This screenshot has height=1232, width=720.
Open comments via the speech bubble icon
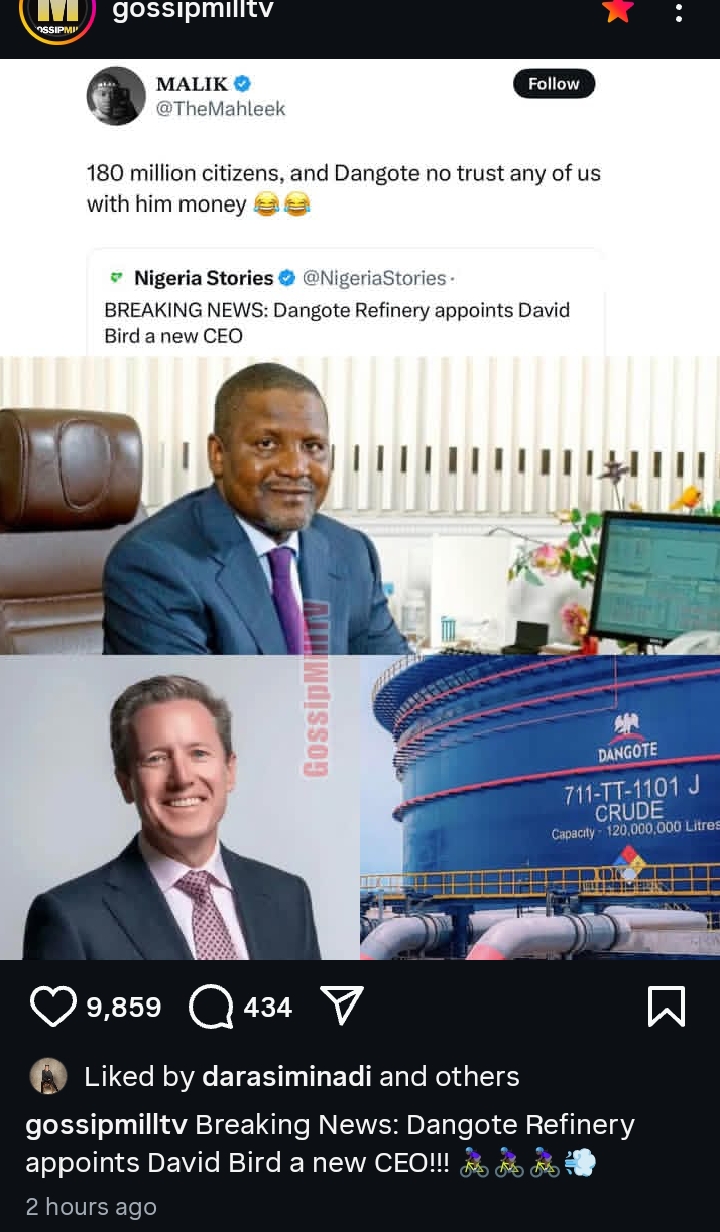(x=211, y=1006)
